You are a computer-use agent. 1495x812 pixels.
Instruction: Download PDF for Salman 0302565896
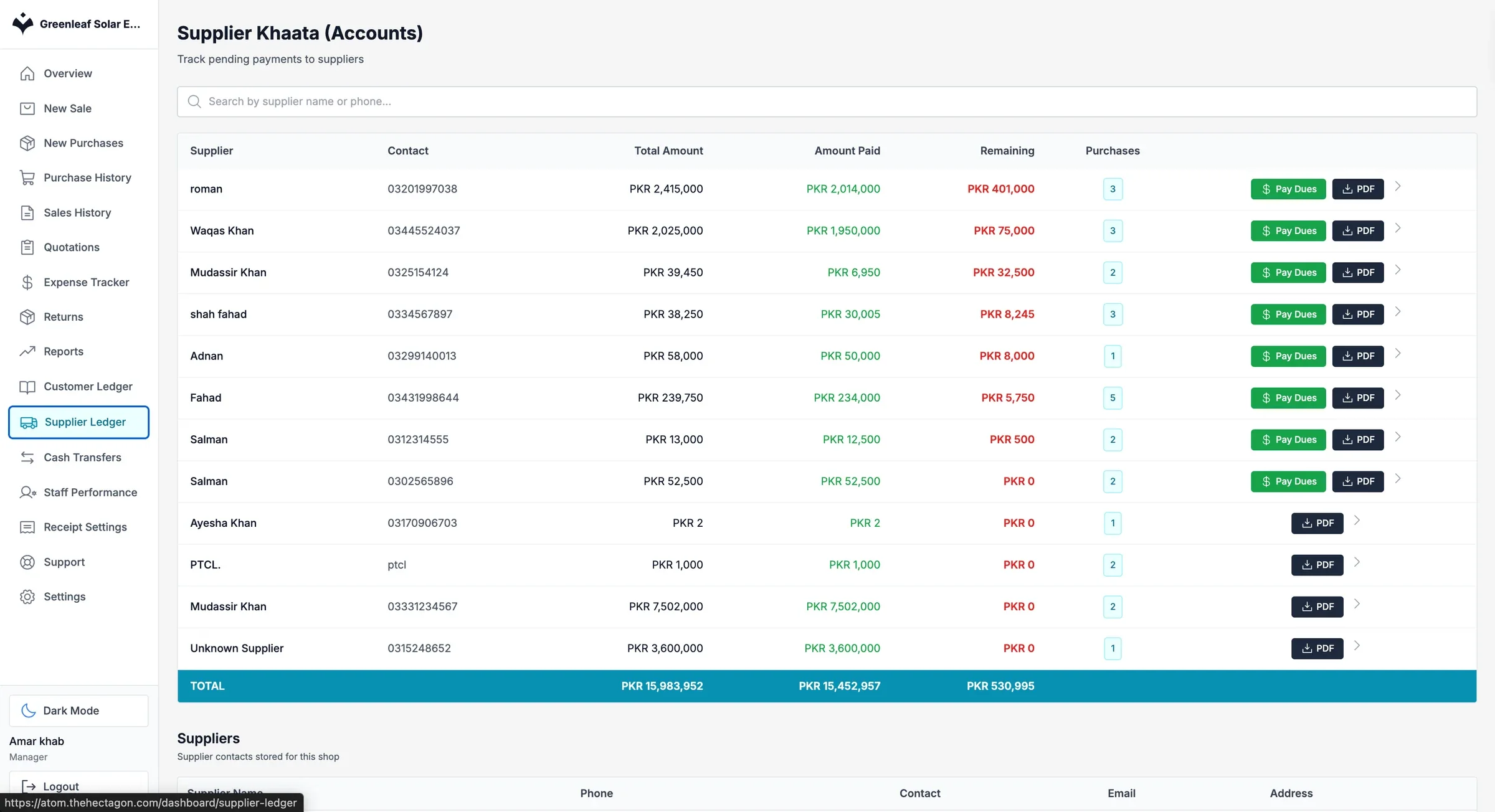click(1358, 481)
